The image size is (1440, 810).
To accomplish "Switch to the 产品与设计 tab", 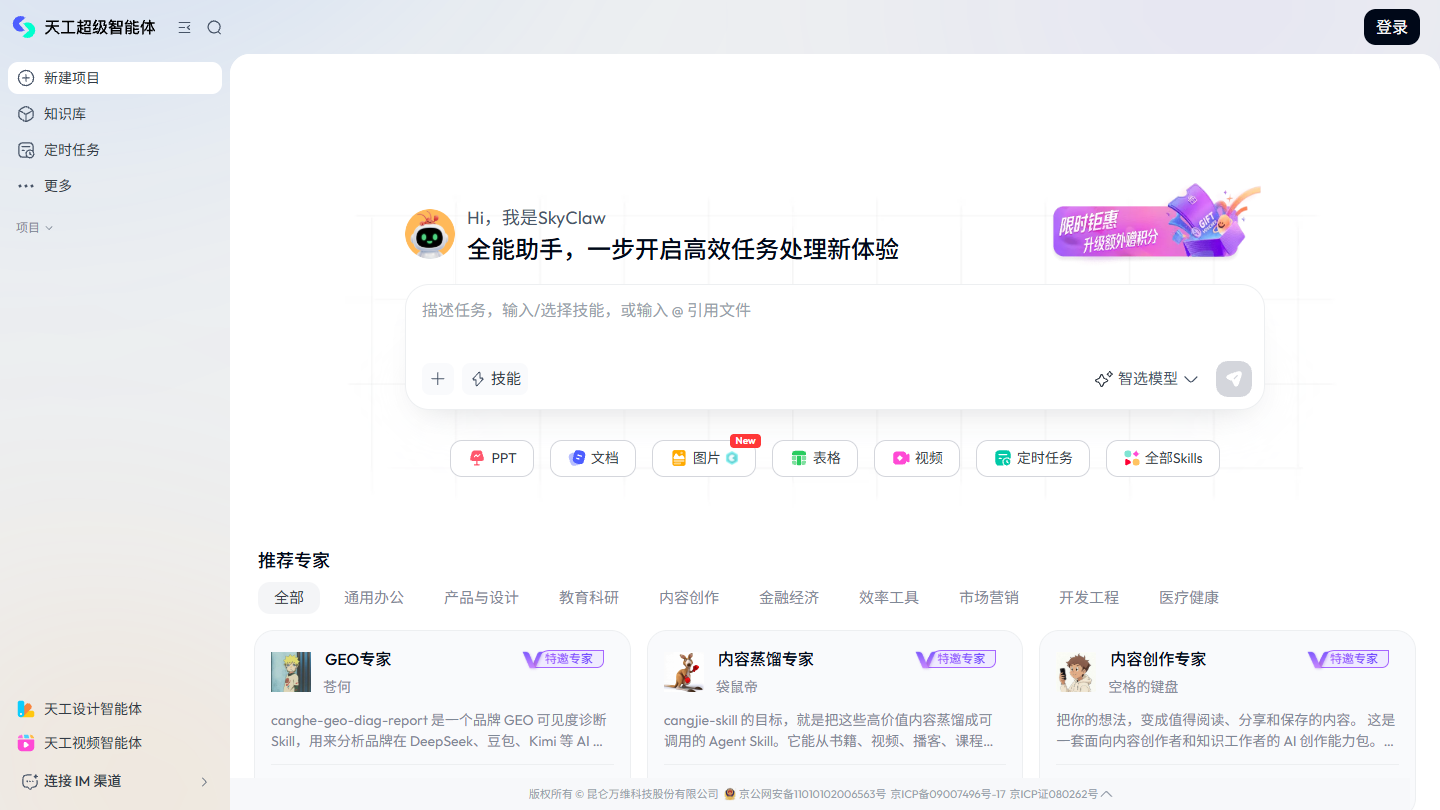I will [481, 598].
